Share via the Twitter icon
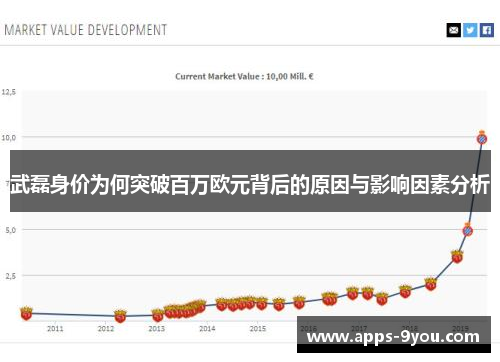Image resolution: width=500 pixels, height=362 pixels. point(470,30)
